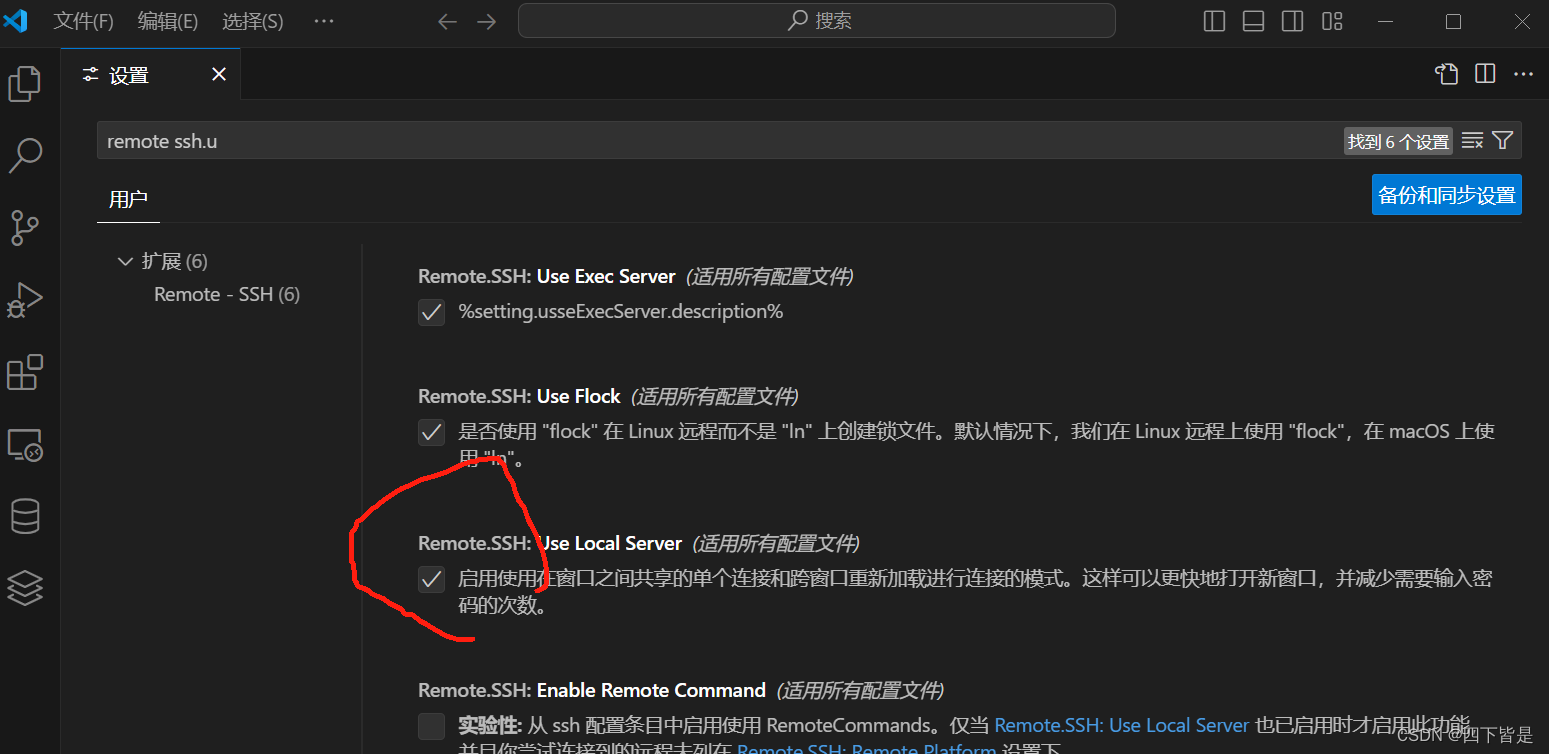Uncheck Use Exec Server setting
1549x754 pixels.
(431, 312)
